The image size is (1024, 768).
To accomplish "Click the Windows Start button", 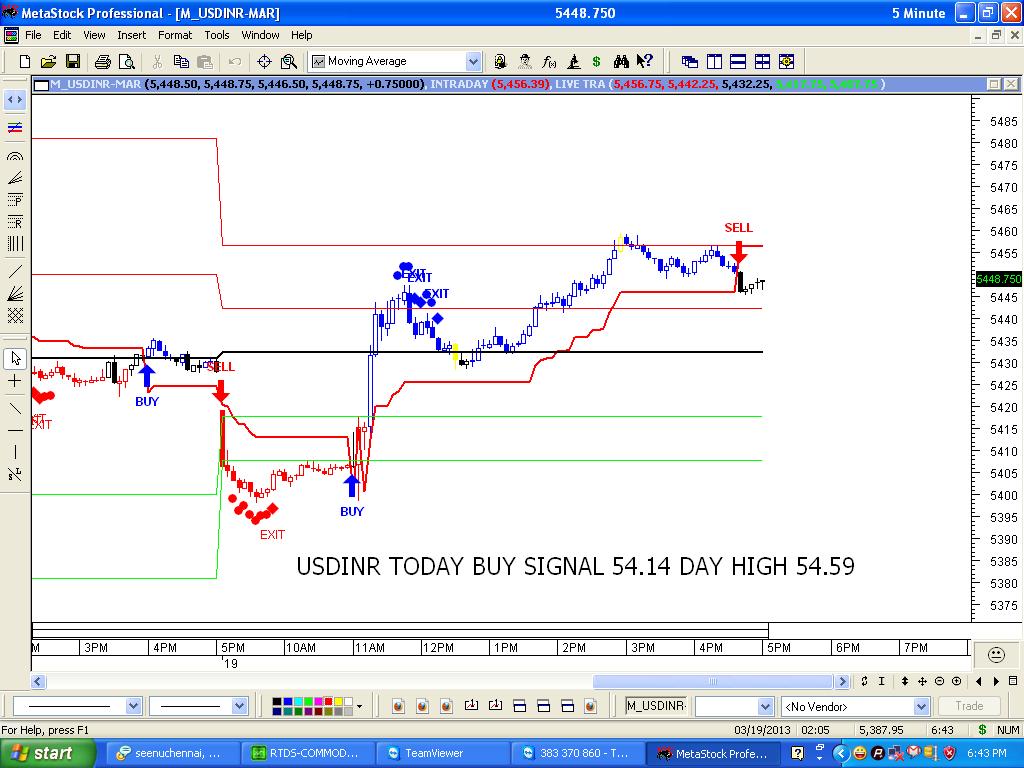I will coord(40,753).
